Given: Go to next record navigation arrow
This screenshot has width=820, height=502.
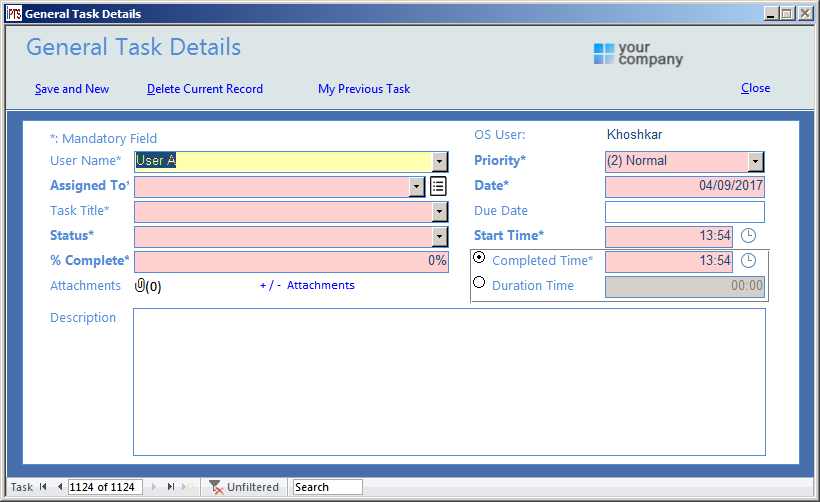Looking at the screenshot, I should 153,487.
